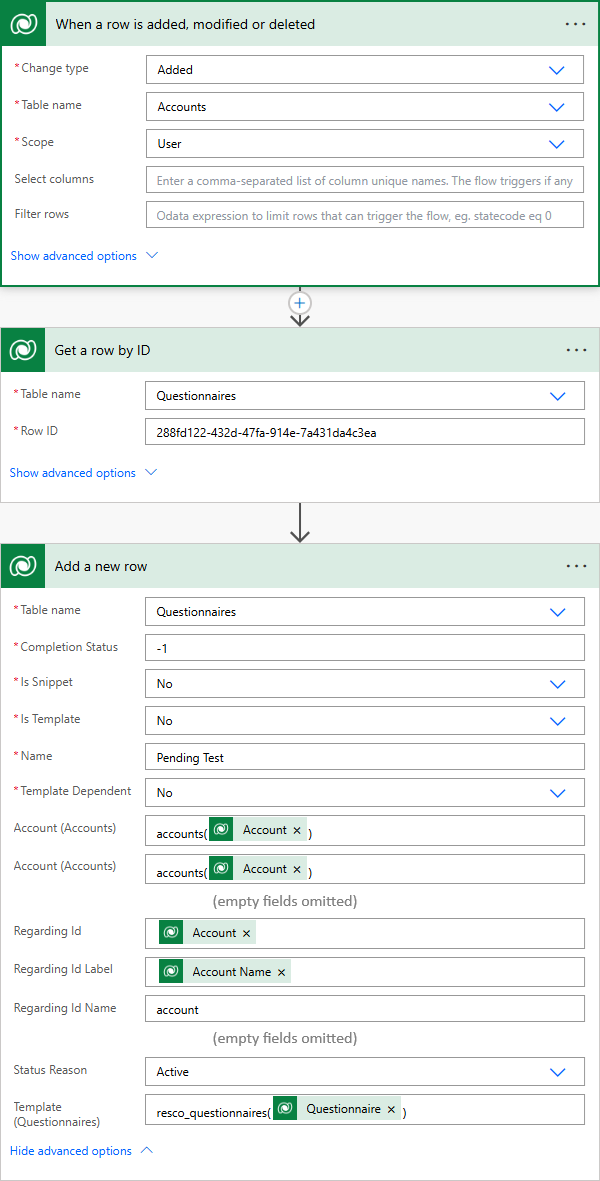
Task: Click 'Add a new row' header title
Action: point(101,566)
